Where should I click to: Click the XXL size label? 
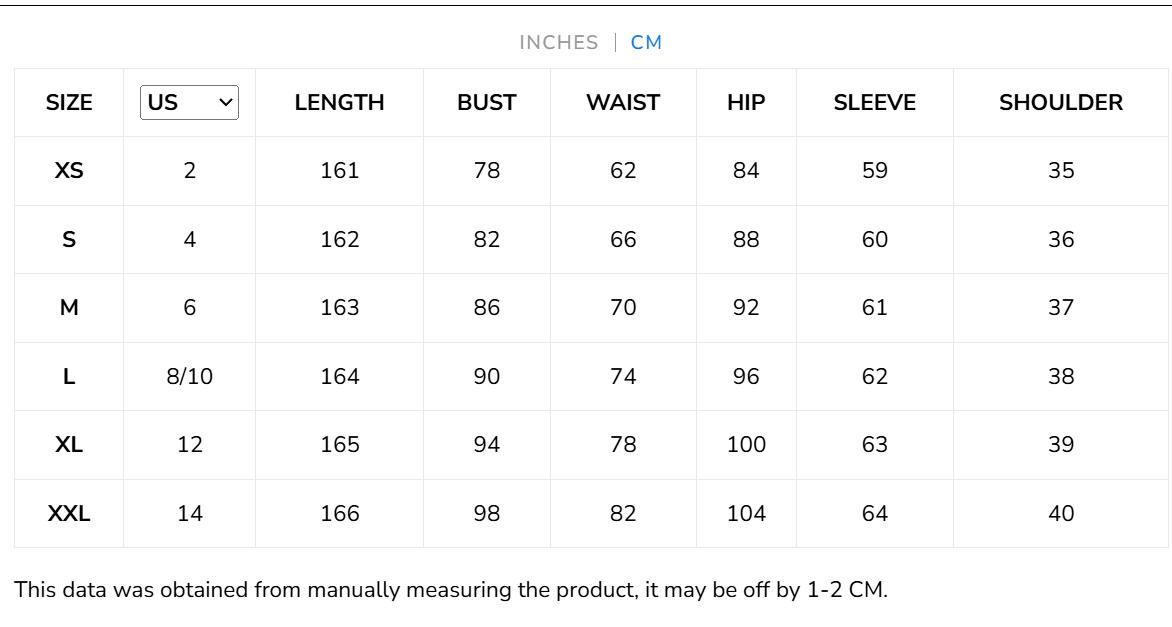coord(69,512)
